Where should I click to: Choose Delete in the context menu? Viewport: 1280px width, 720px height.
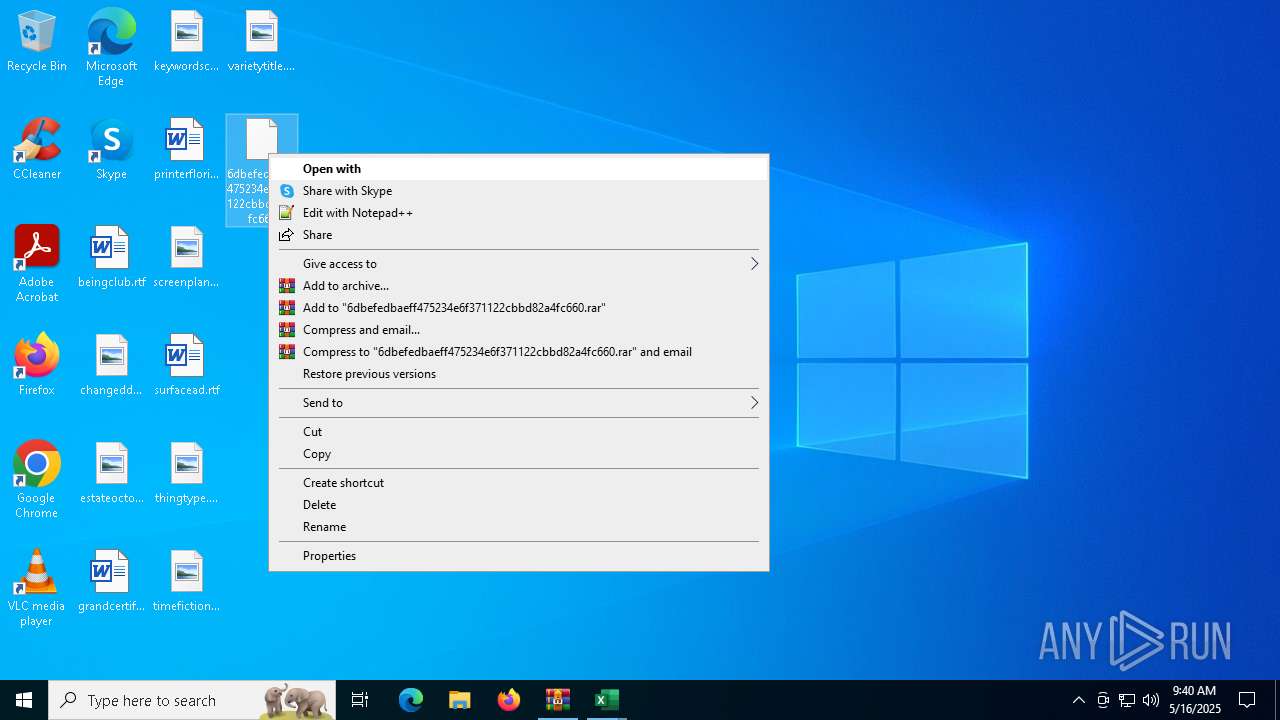click(519, 505)
